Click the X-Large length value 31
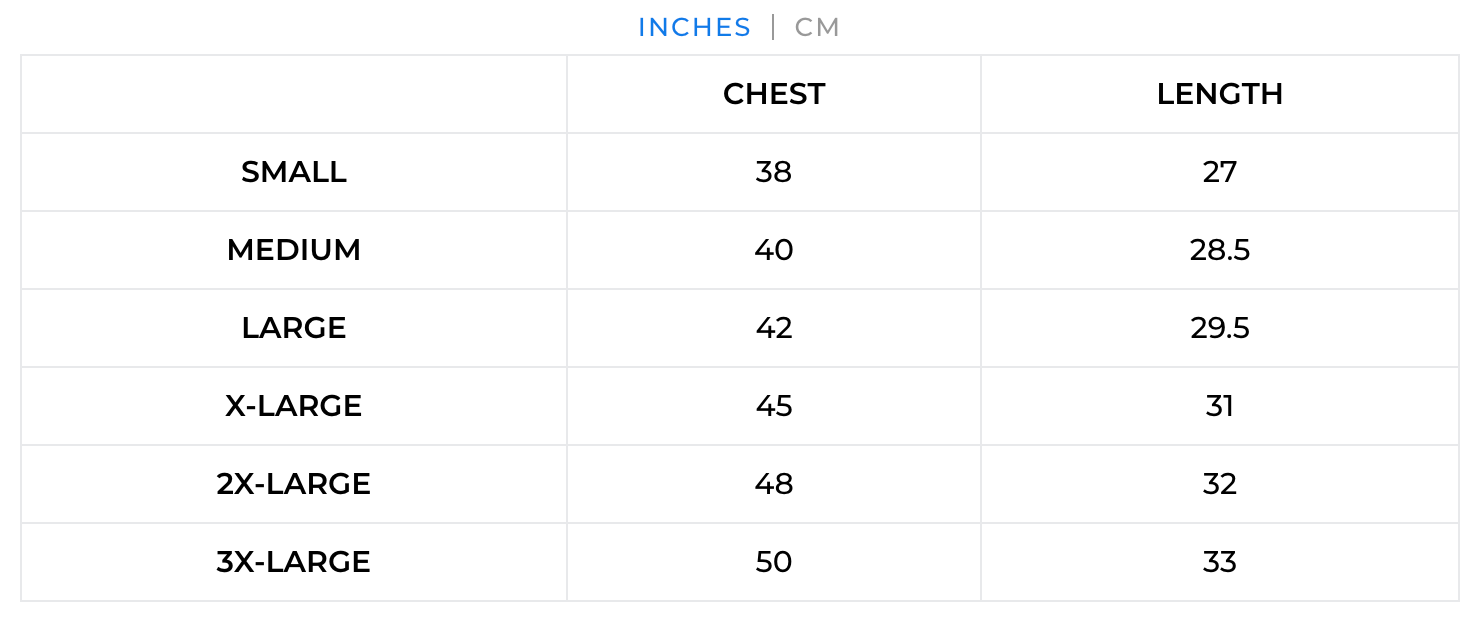This screenshot has height=620, width=1476. click(1219, 406)
